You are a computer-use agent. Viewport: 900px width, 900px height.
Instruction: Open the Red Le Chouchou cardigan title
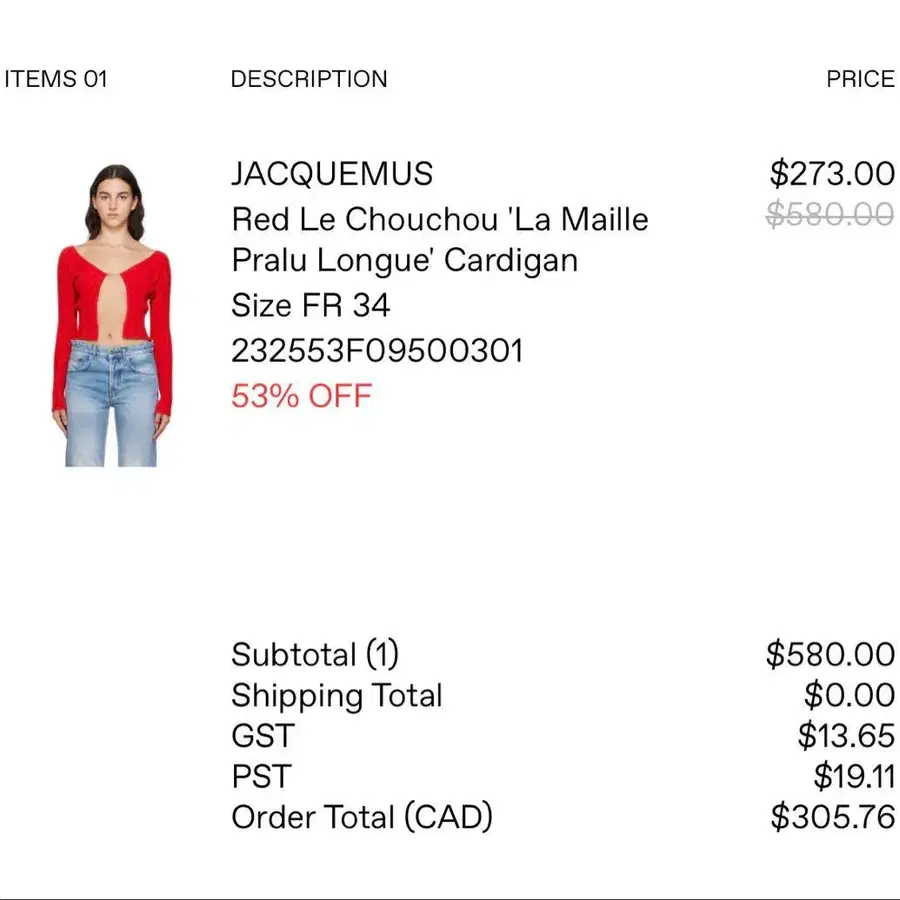pos(440,239)
